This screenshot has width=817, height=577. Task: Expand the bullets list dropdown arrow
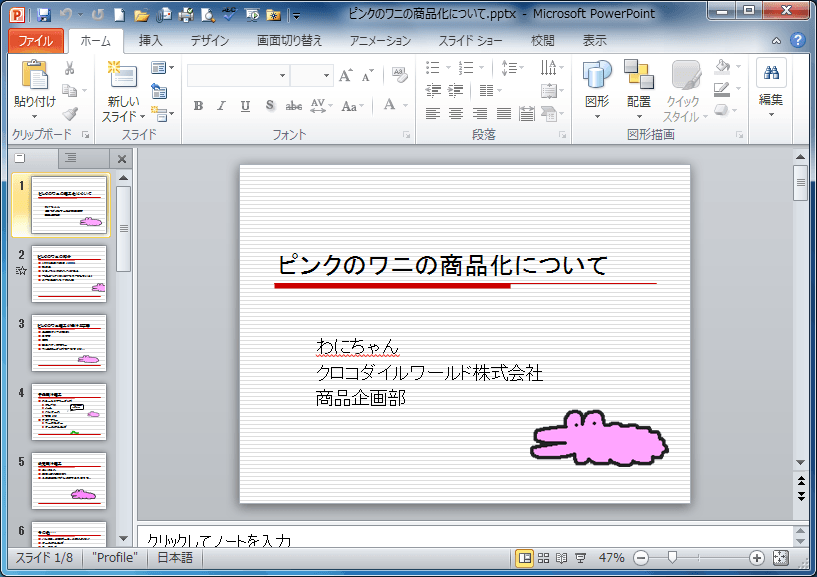pyautogui.click(x=449, y=68)
